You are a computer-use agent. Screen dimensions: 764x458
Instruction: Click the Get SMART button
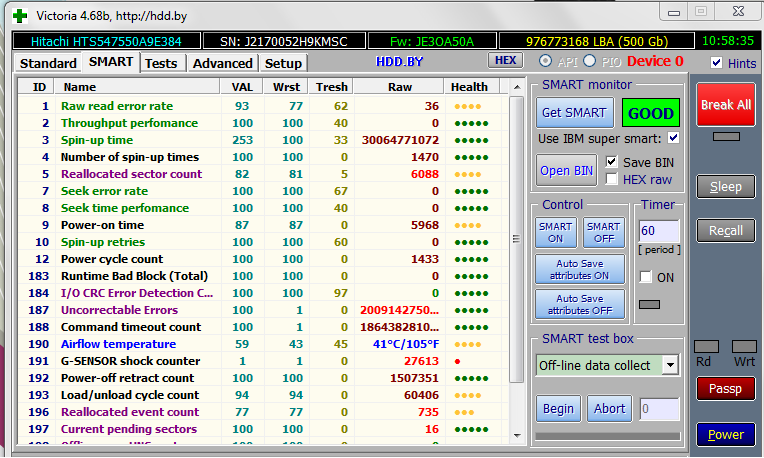click(x=574, y=113)
